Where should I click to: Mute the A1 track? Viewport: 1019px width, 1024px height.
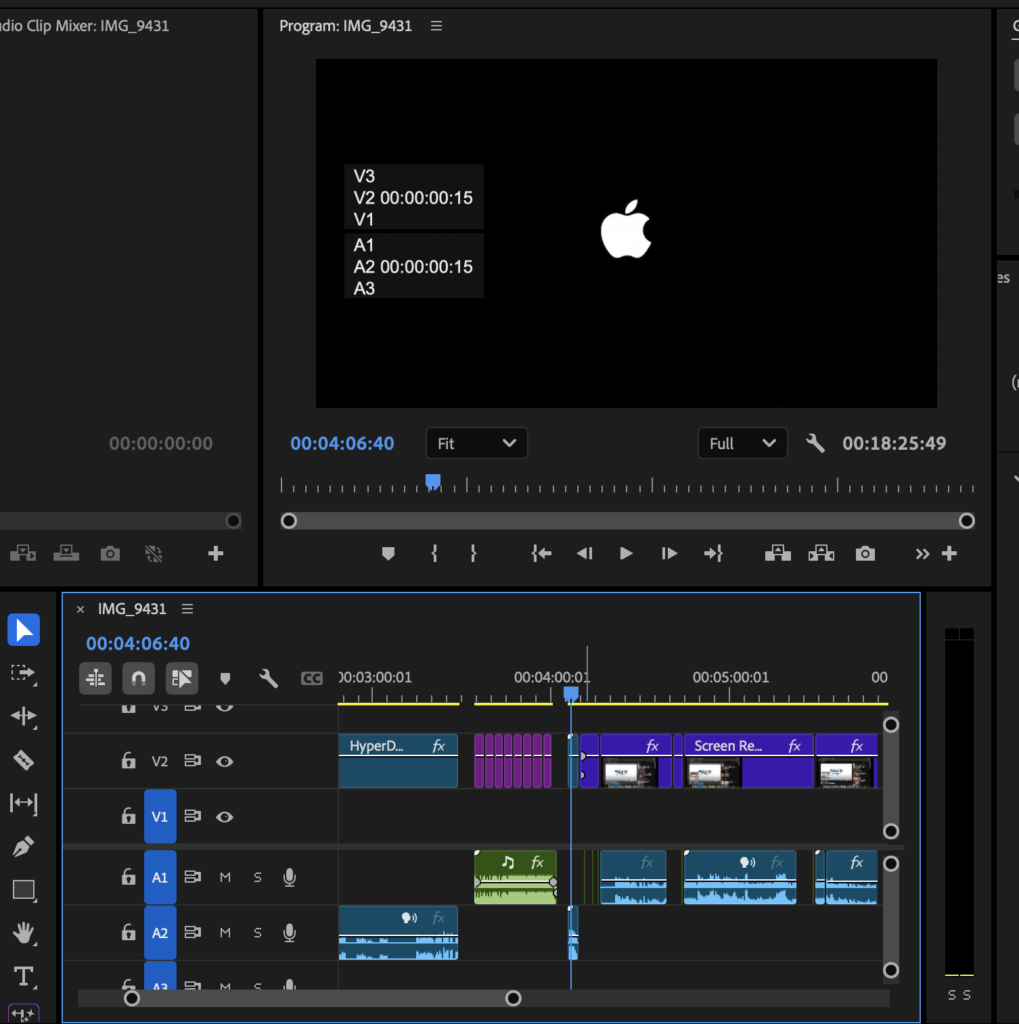click(x=225, y=877)
